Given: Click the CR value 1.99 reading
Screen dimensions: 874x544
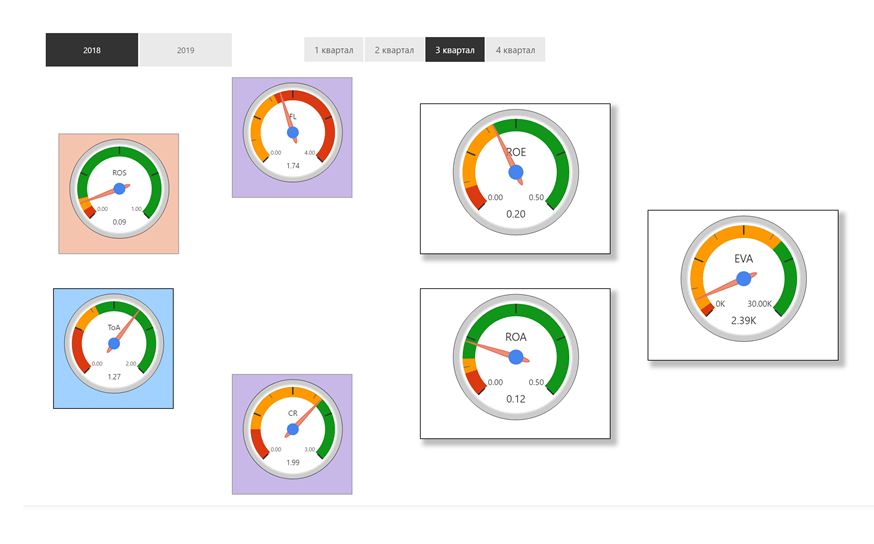Looking at the screenshot, I should [x=293, y=463].
